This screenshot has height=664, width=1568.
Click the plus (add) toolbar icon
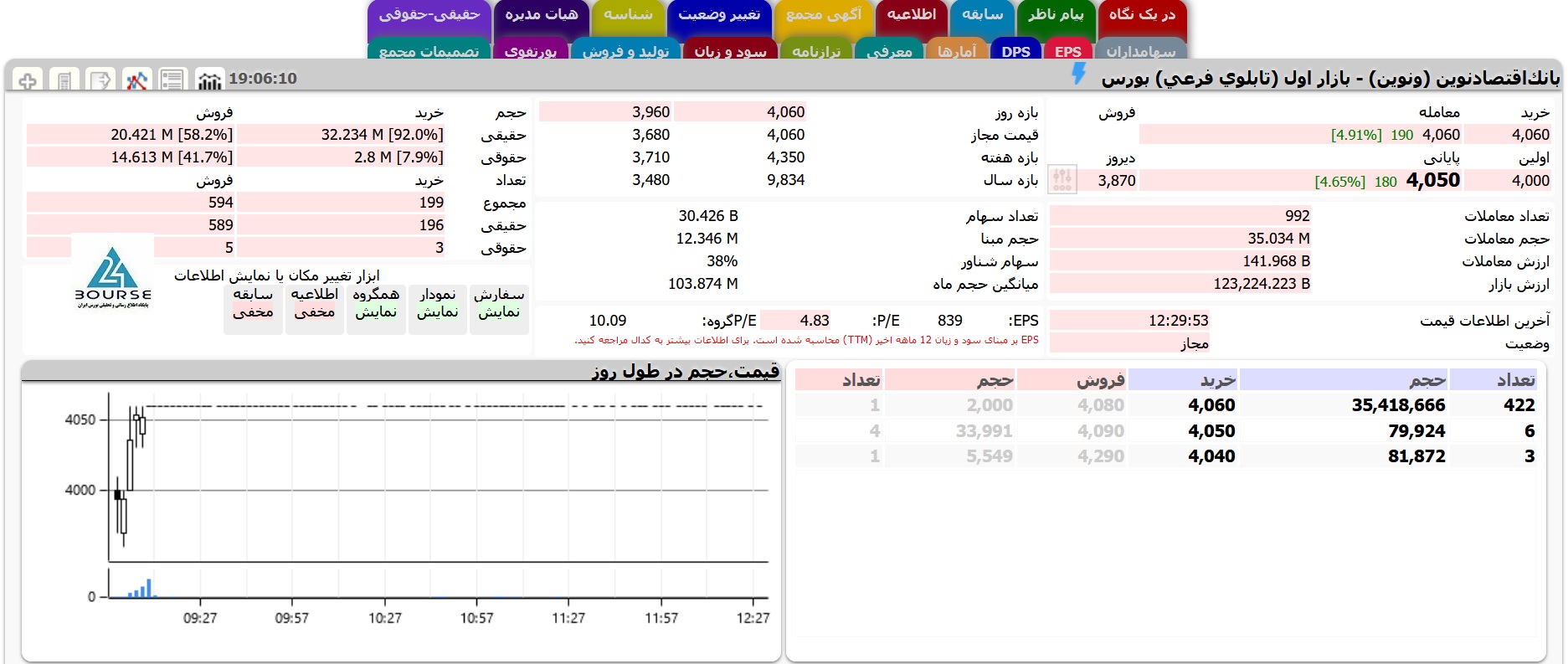tap(28, 80)
